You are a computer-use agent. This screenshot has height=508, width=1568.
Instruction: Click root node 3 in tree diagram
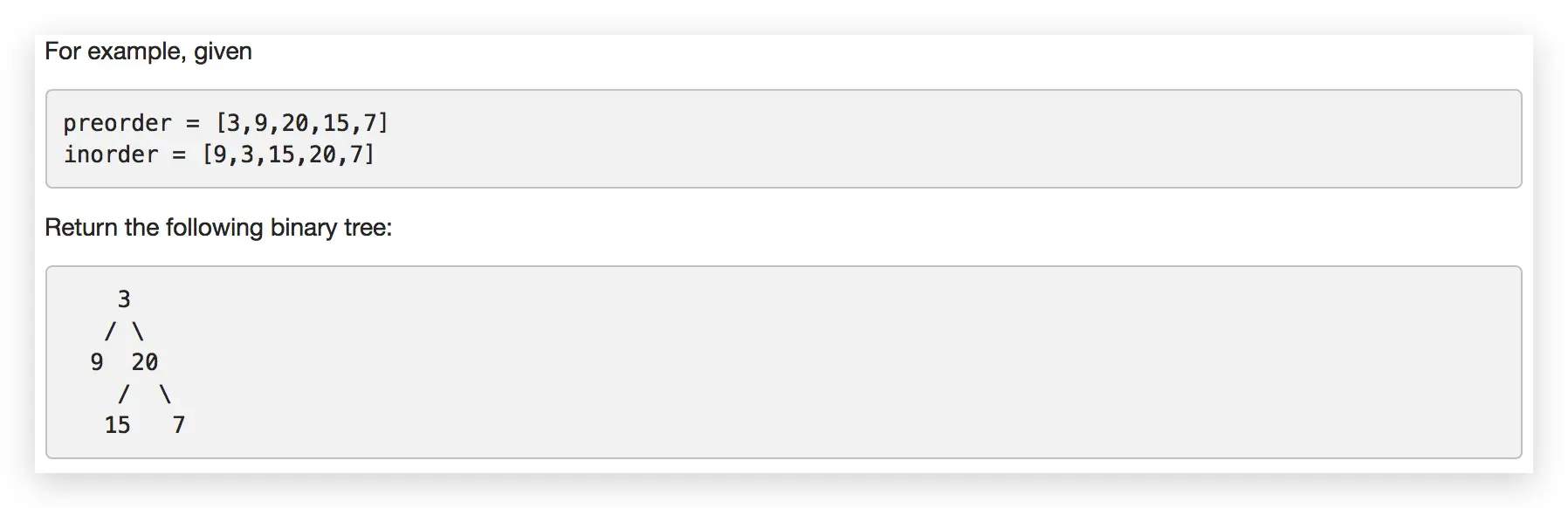point(124,299)
